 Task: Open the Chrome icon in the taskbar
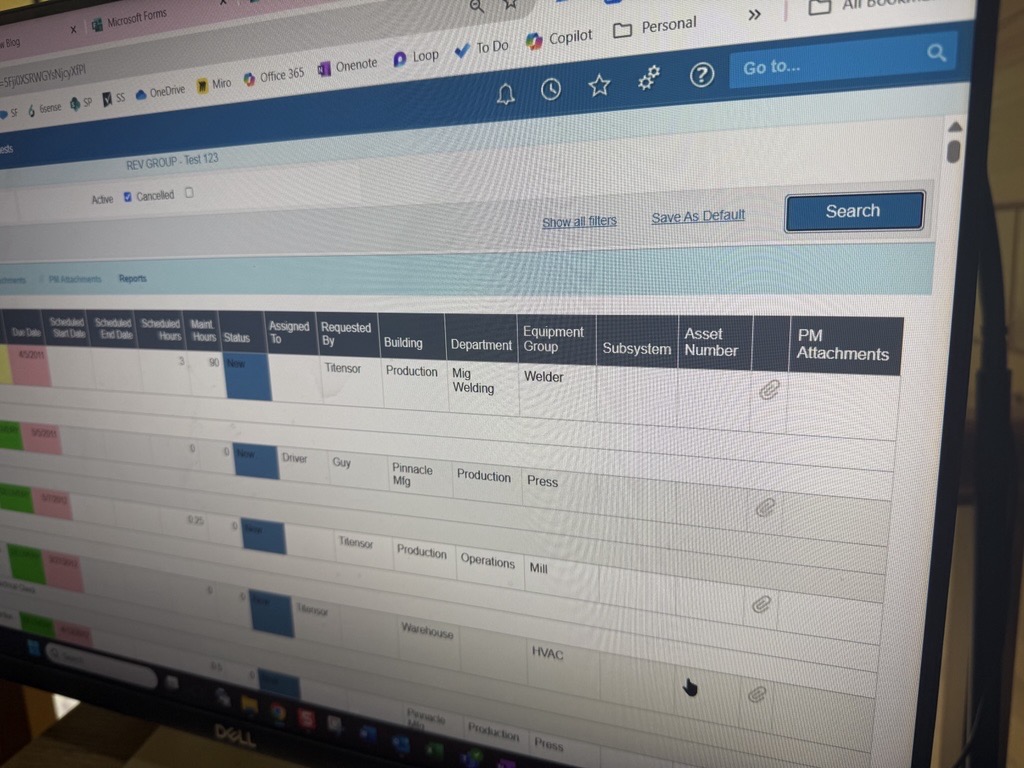coord(279,712)
